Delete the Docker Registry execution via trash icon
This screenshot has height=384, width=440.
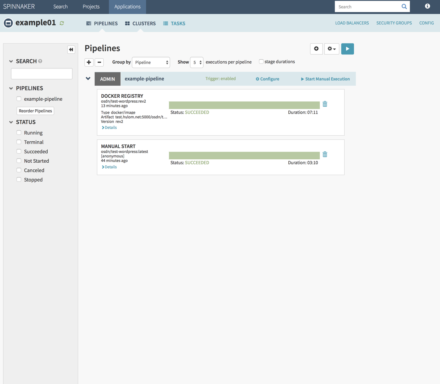pos(325,104)
